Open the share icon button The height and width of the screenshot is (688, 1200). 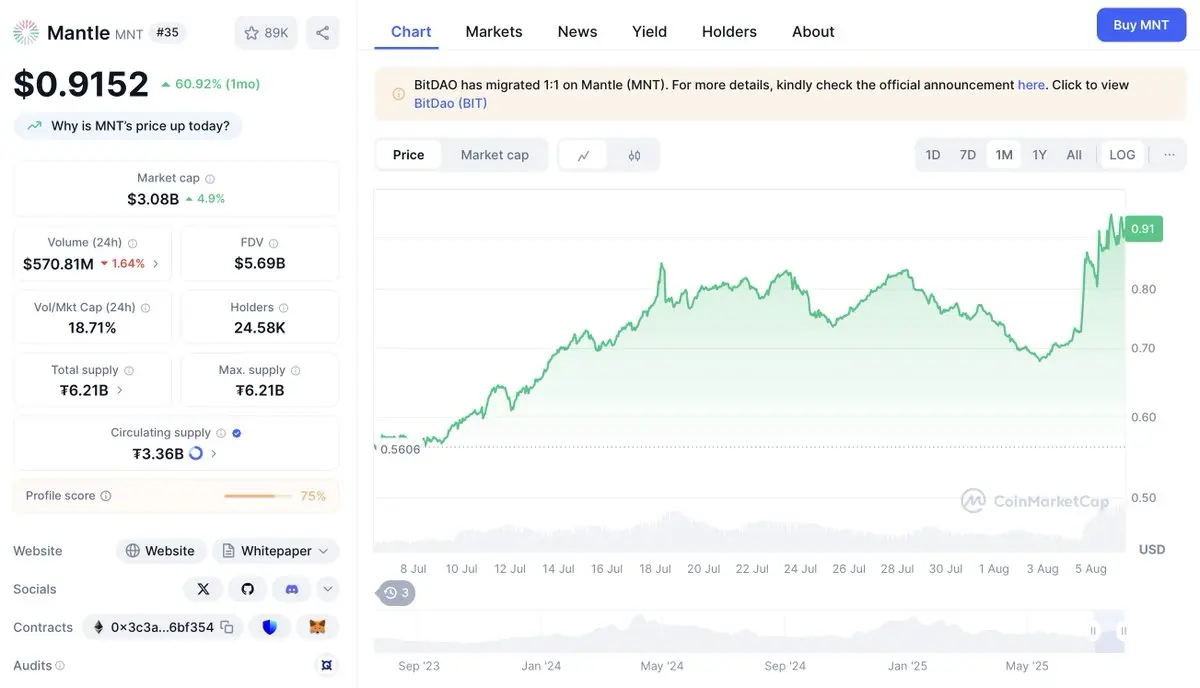click(322, 33)
